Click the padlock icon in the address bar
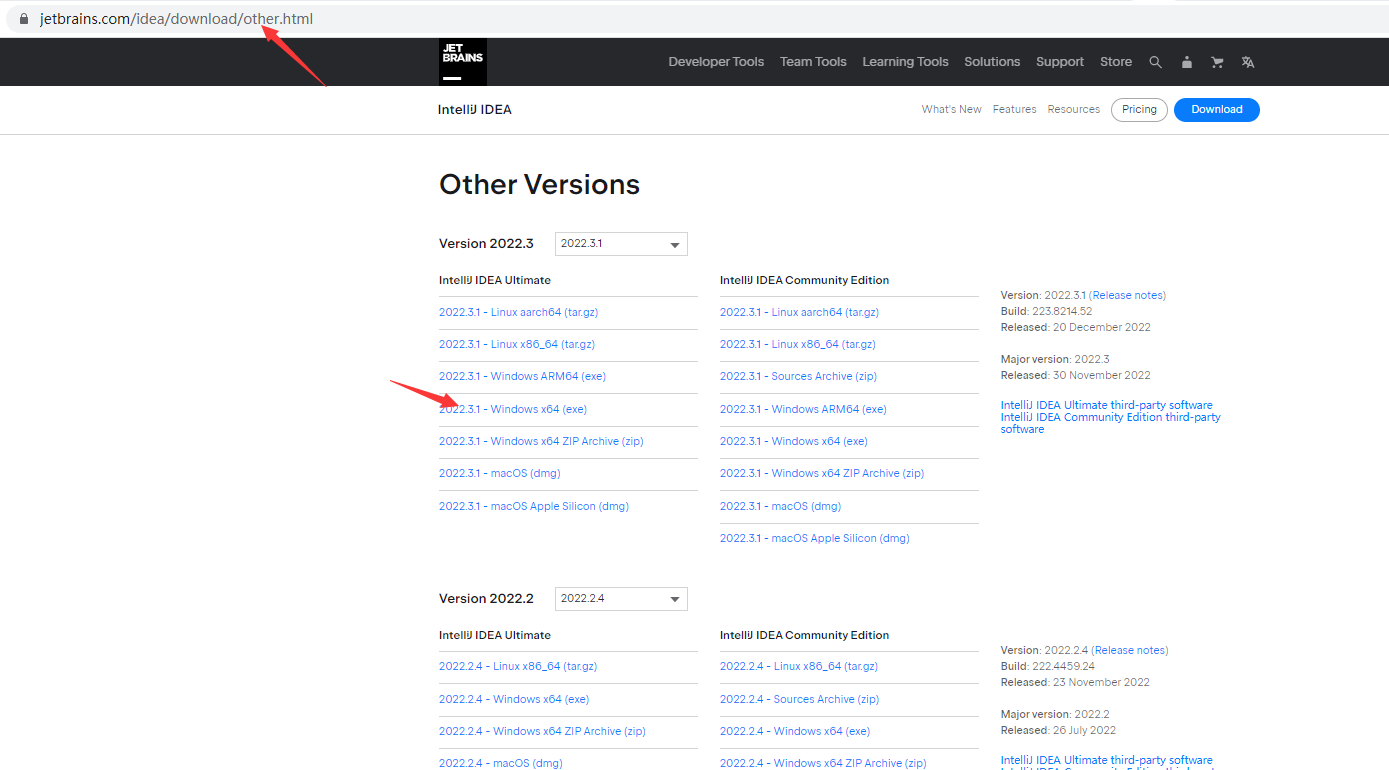 coord(24,19)
